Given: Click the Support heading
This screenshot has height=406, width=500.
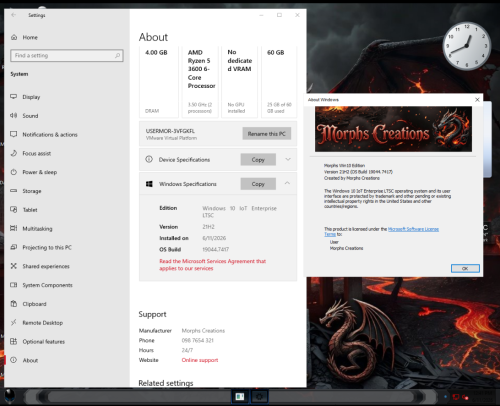Looking at the screenshot, I should tap(152, 314).
